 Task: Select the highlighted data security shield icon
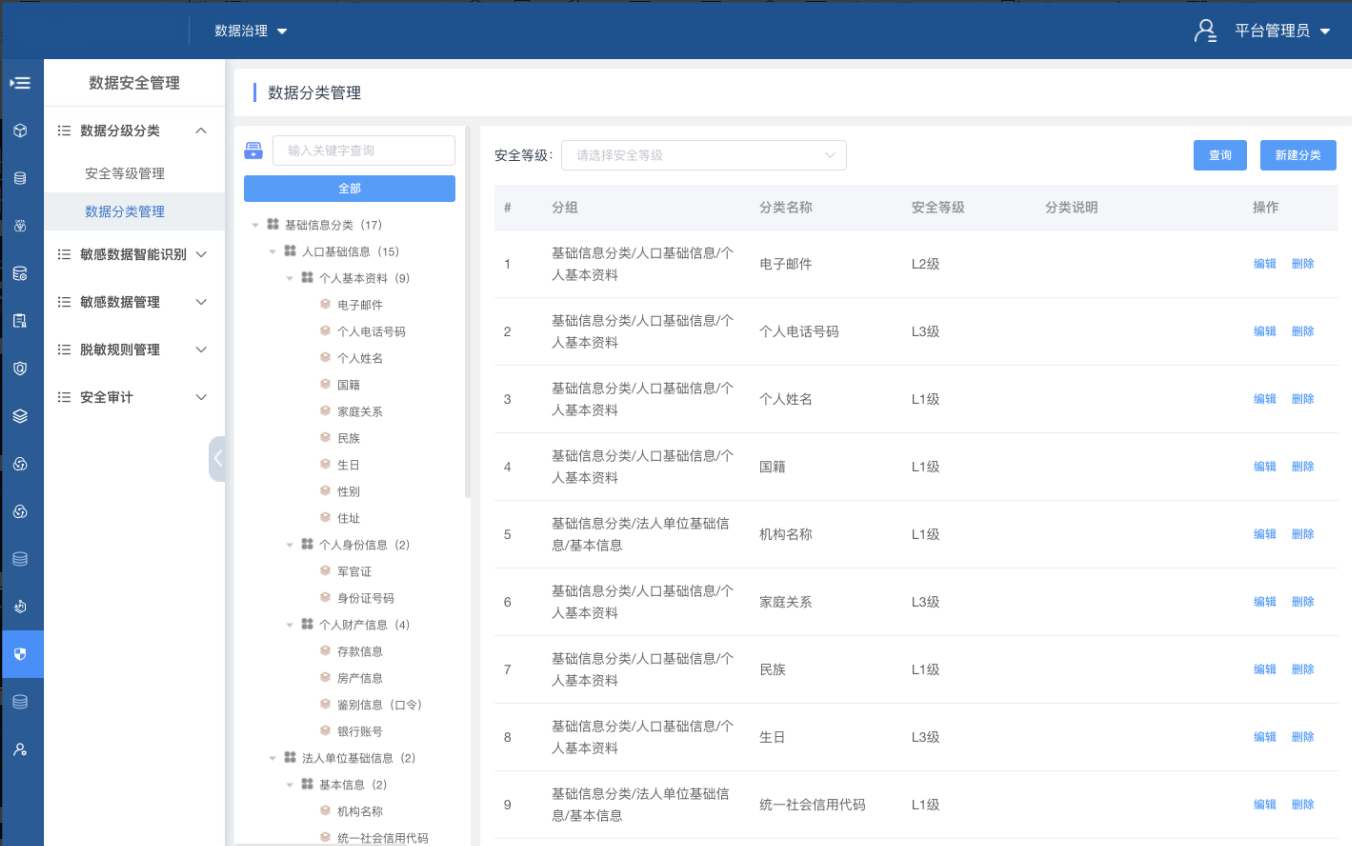point(20,654)
